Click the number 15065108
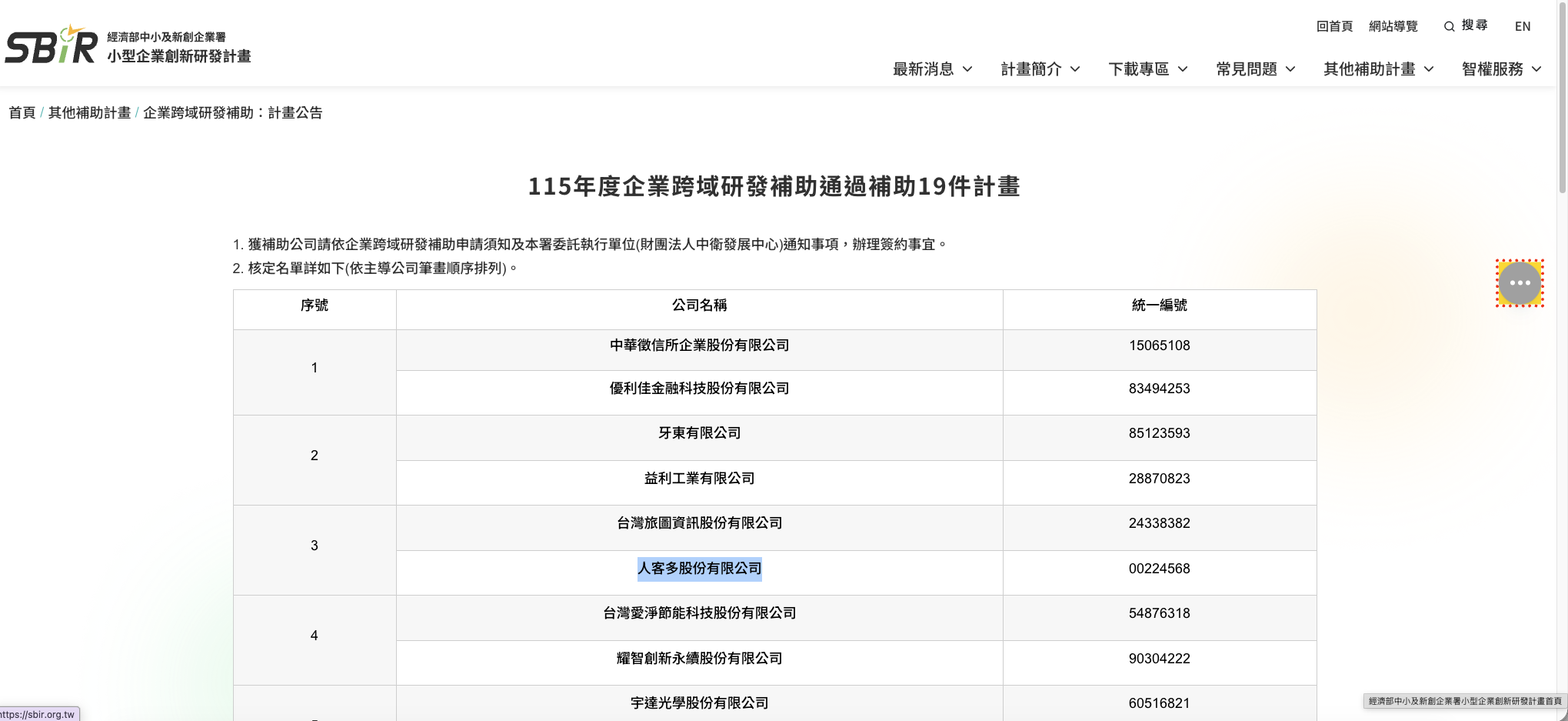 coord(1160,345)
